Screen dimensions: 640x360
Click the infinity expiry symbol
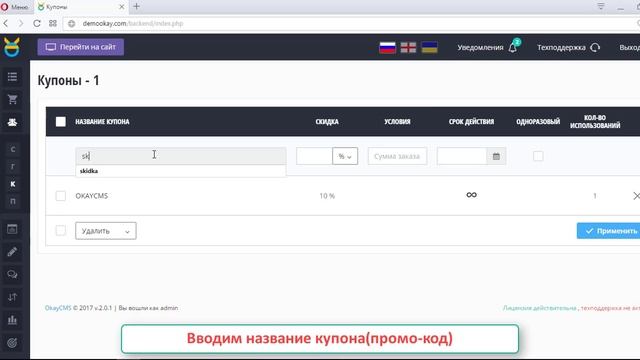tap(471, 195)
